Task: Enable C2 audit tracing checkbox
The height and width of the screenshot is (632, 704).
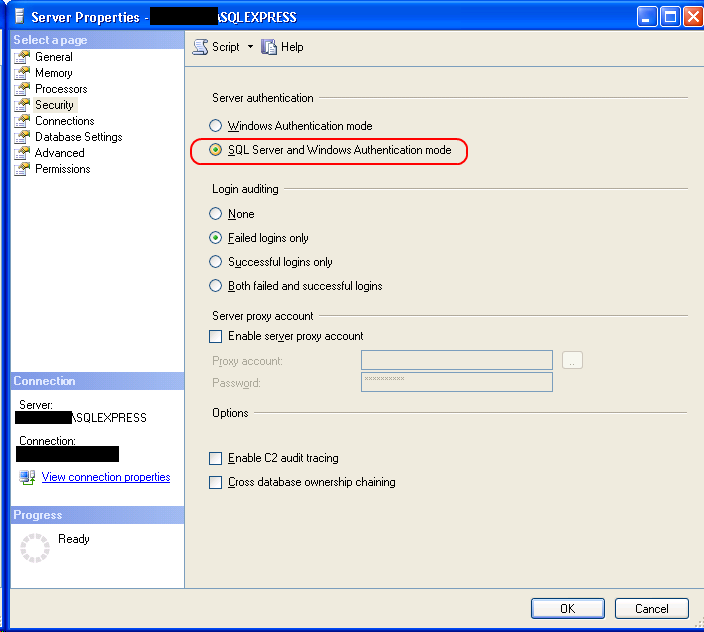Action: click(216, 458)
